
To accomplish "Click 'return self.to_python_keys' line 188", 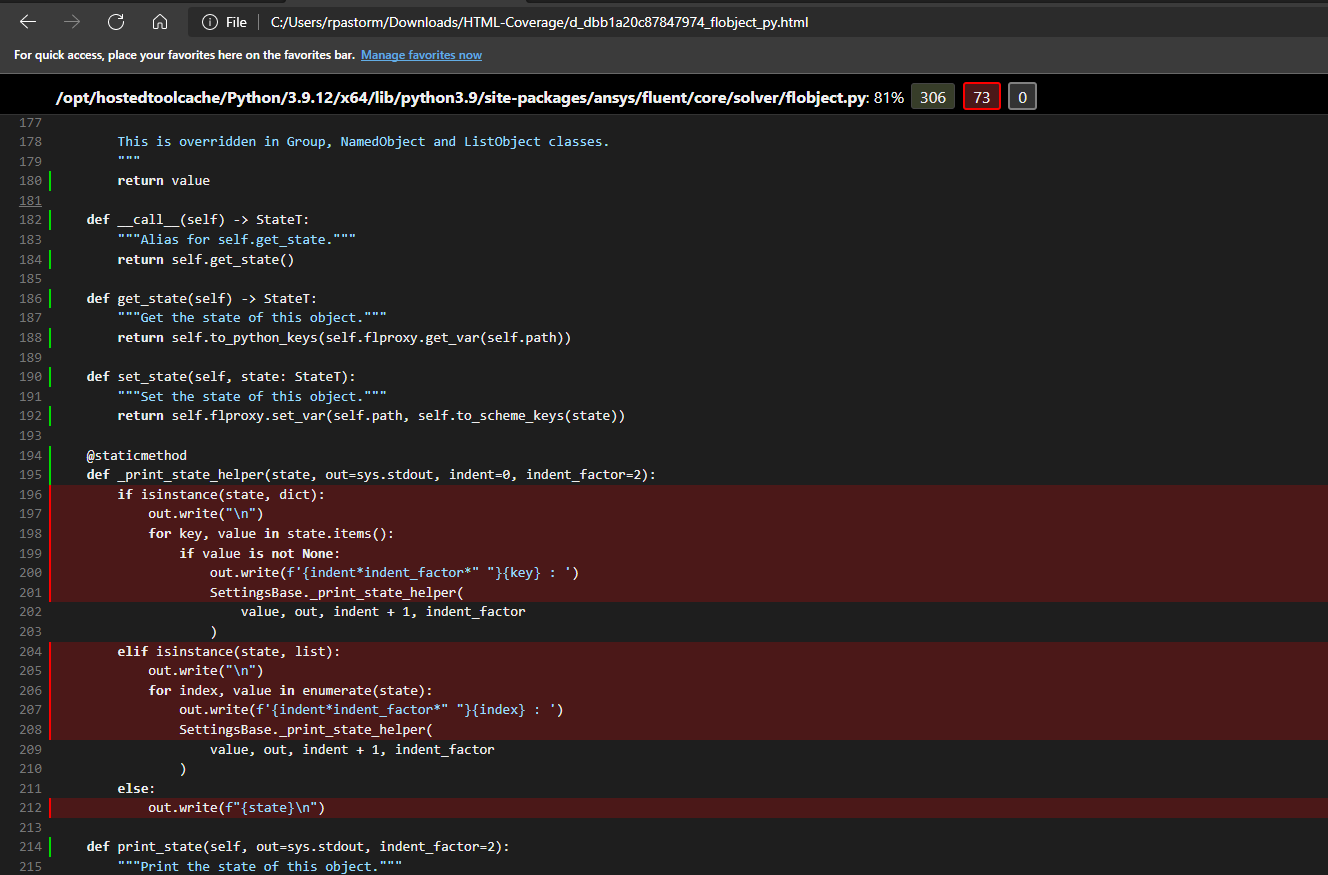I will point(344,338).
